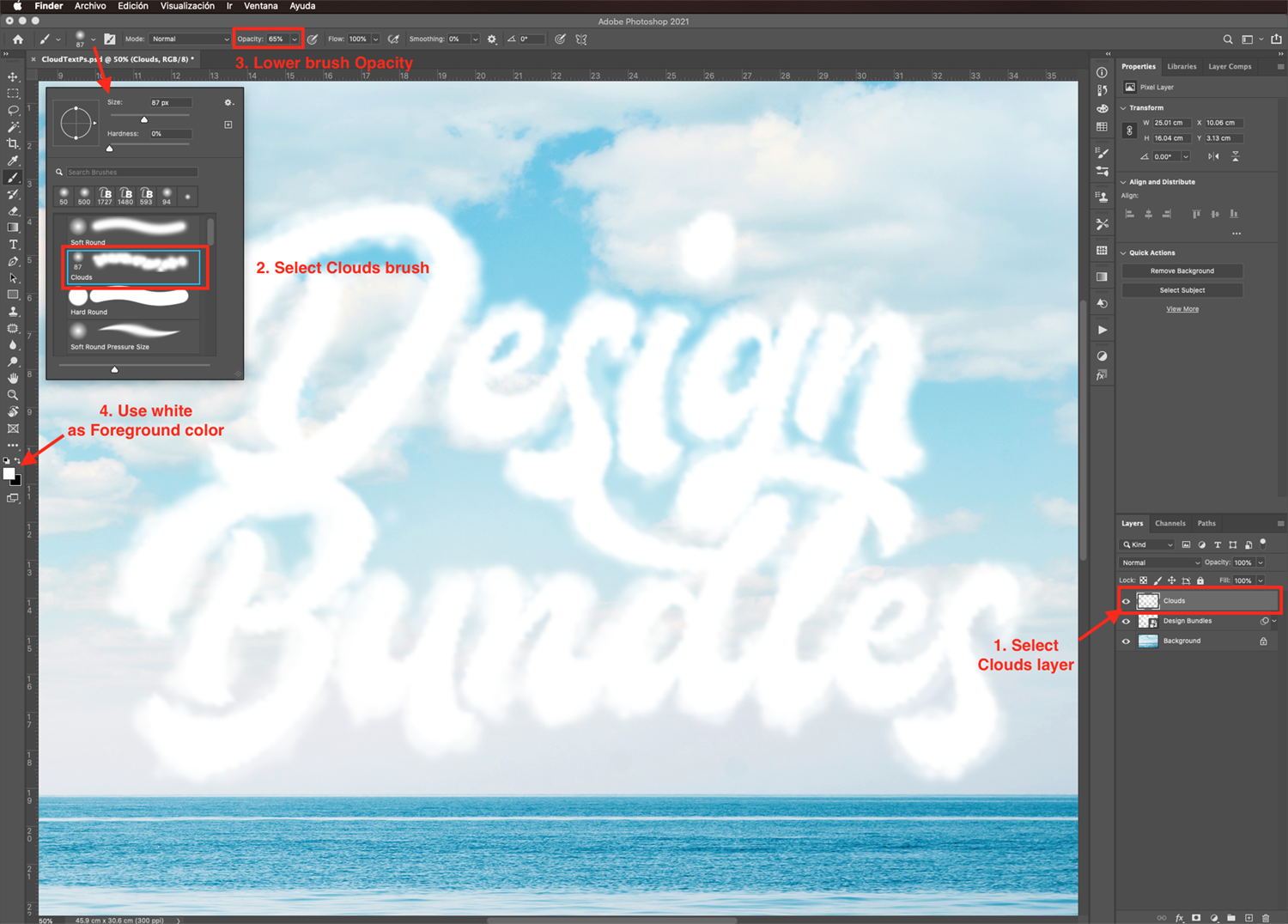
Task: Open the brush settings panel icon
Action: 110,39
